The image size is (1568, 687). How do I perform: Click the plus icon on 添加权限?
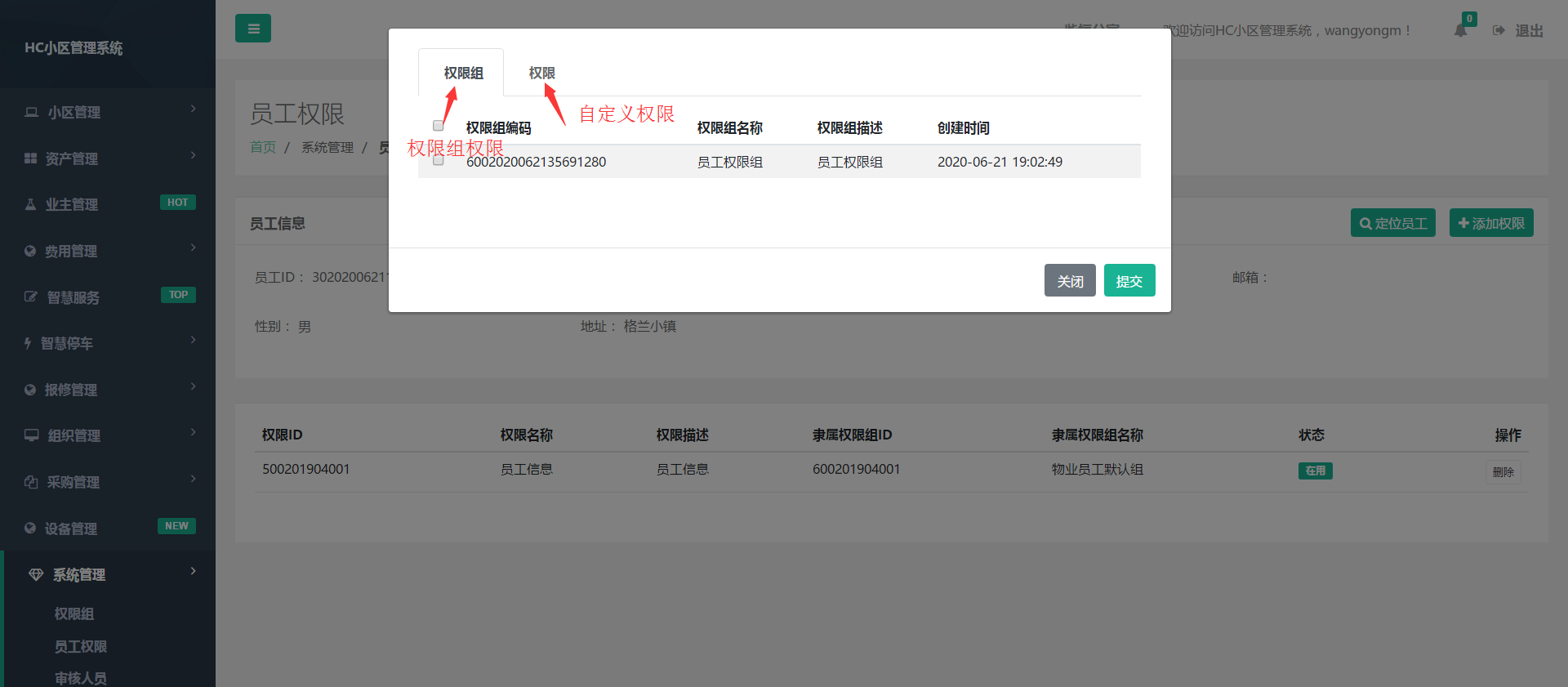coord(1463,223)
